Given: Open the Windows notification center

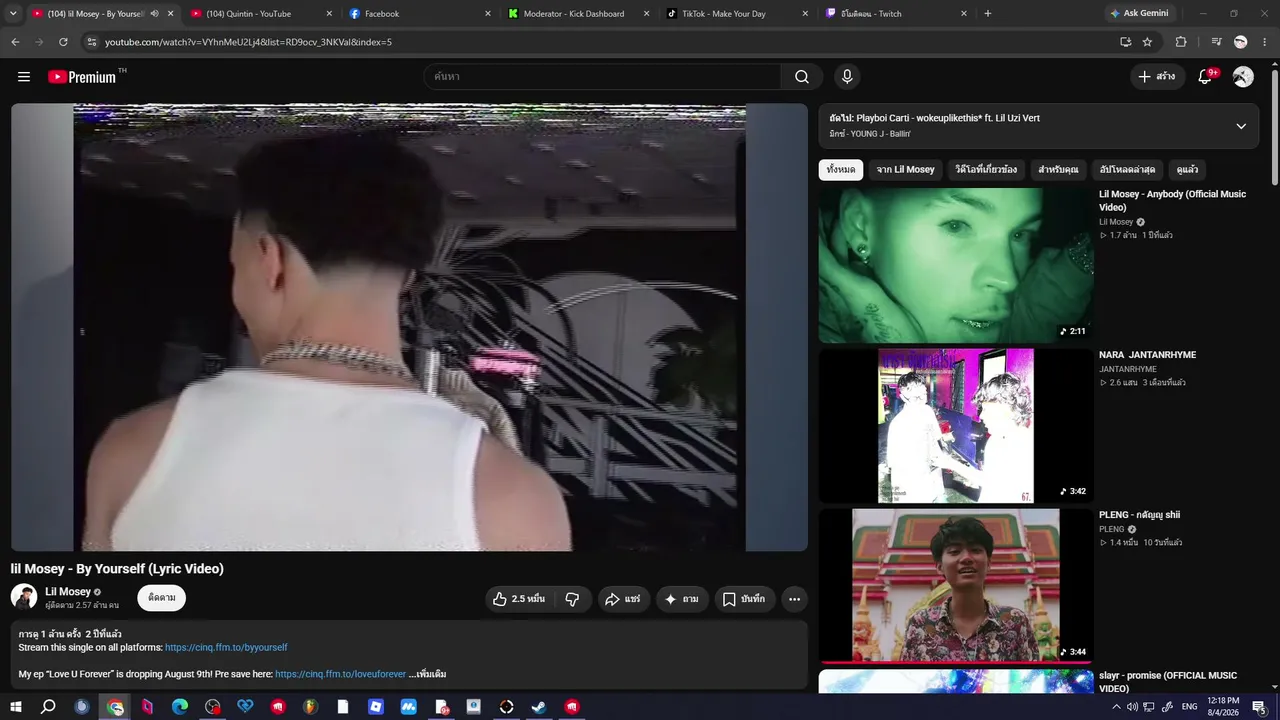Looking at the screenshot, I should coord(1260,707).
